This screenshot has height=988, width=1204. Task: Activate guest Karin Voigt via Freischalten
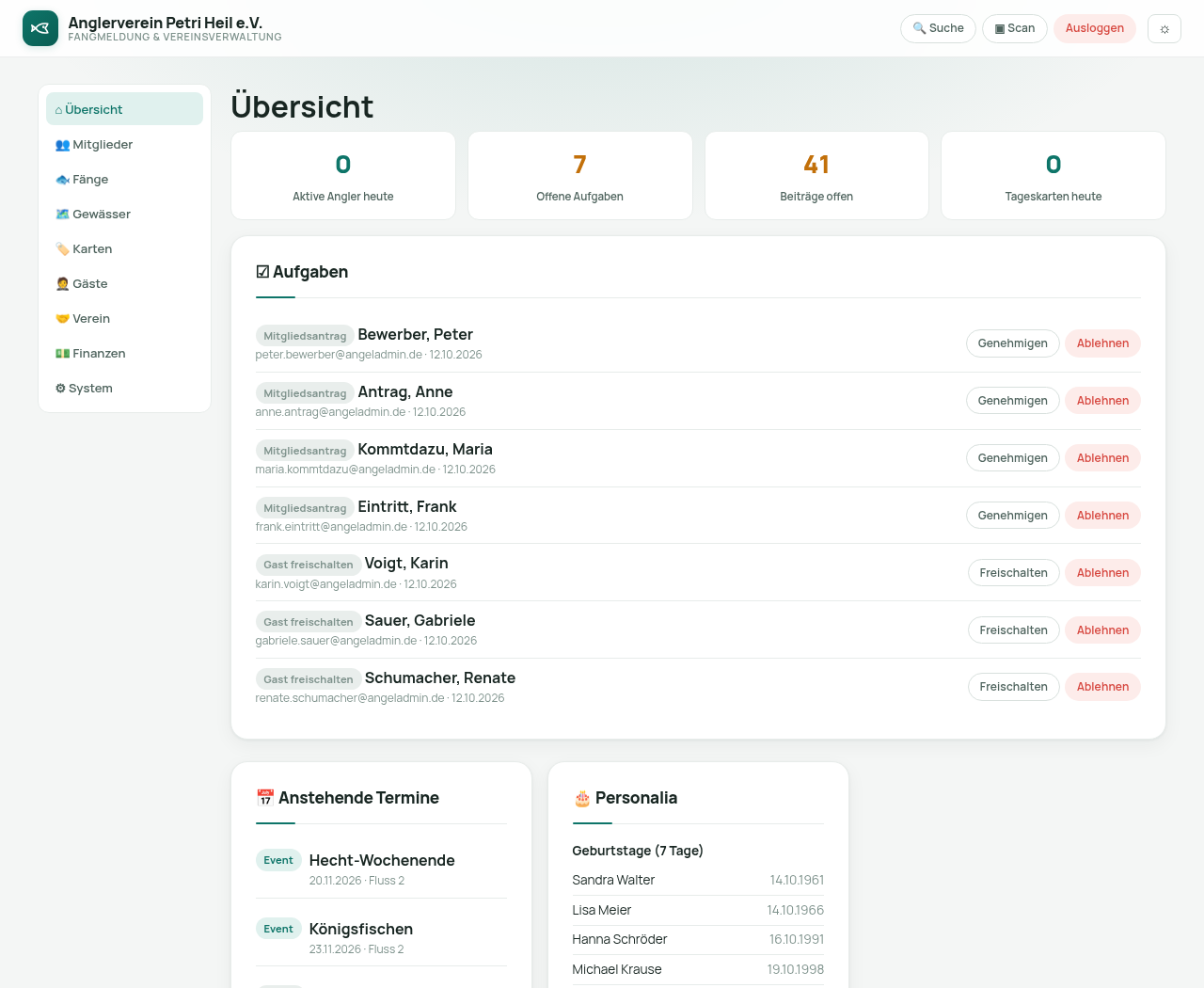coord(1014,573)
